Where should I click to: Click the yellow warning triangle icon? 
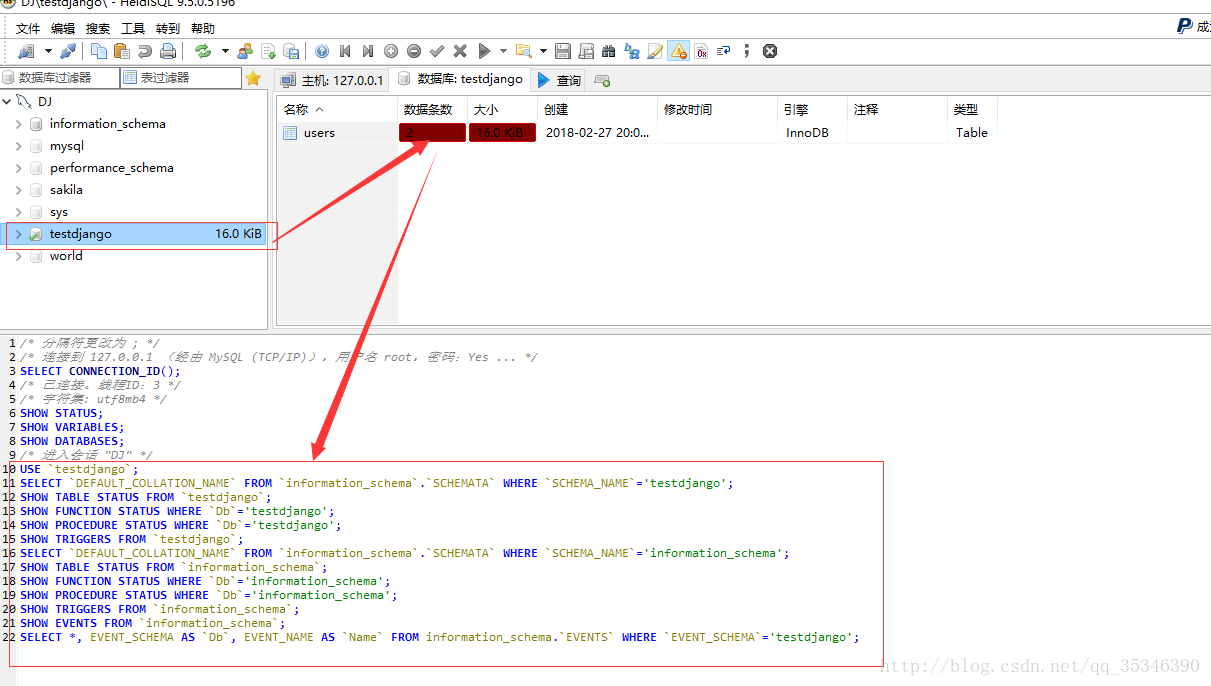pyautogui.click(x=679, y=51)
